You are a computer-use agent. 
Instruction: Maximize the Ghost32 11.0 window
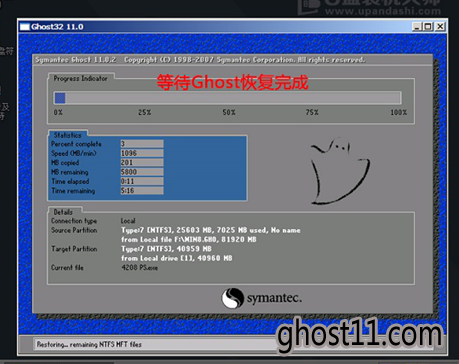tap(428, 26)
